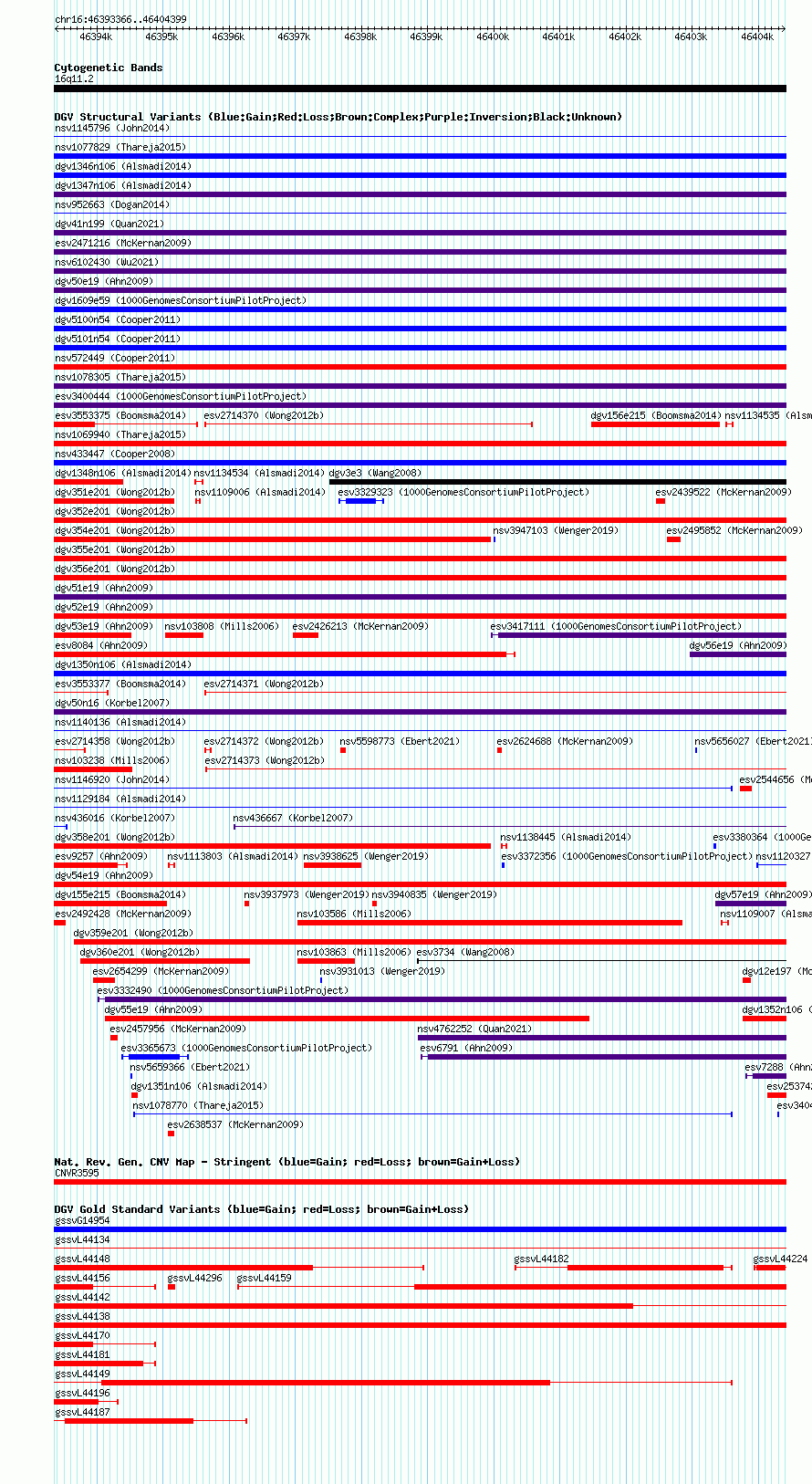Open variant nsv3931013 (Wenger2019)

click(x=382, y=971)
